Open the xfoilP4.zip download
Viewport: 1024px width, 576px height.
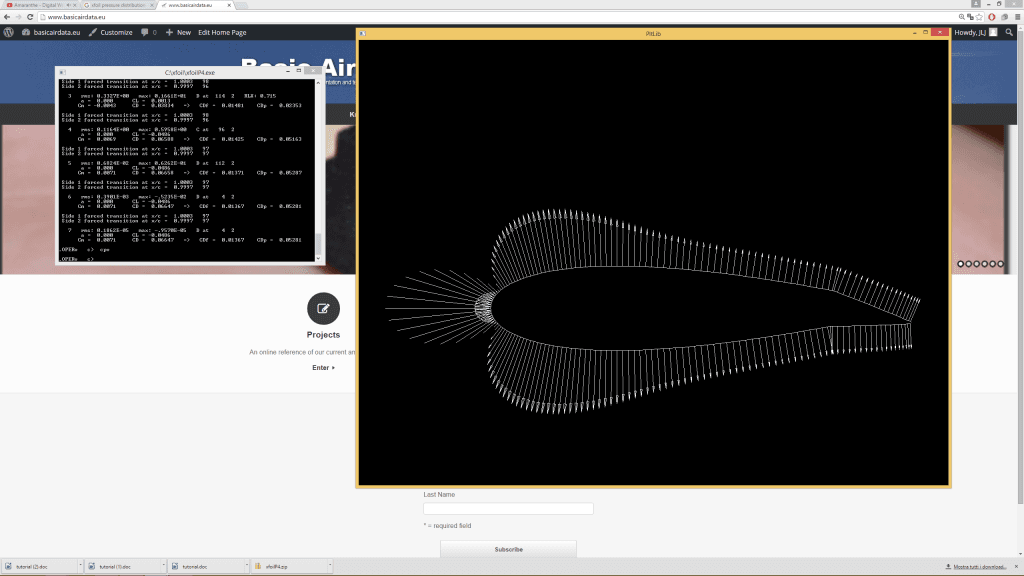(x=289, y=566)
